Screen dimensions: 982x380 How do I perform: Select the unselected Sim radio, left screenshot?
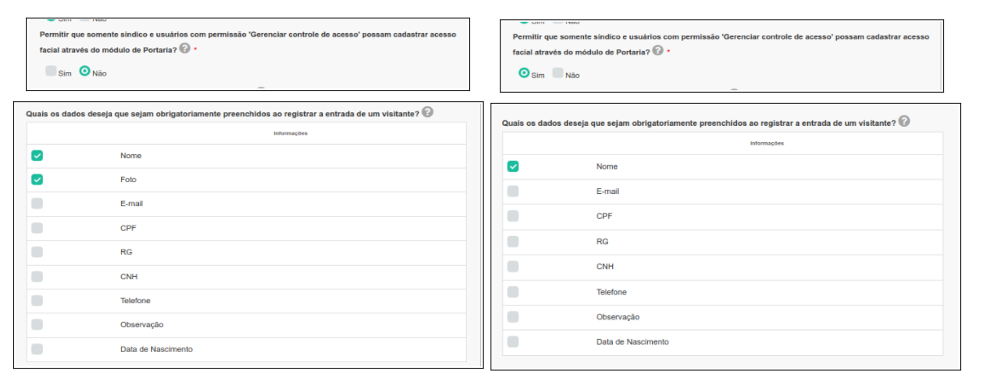click(51, 71)
